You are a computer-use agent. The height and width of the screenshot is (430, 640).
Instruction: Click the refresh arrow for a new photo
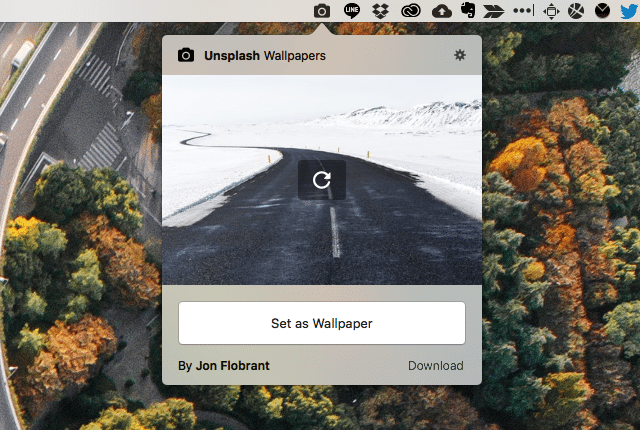click(x=322, y=180)
